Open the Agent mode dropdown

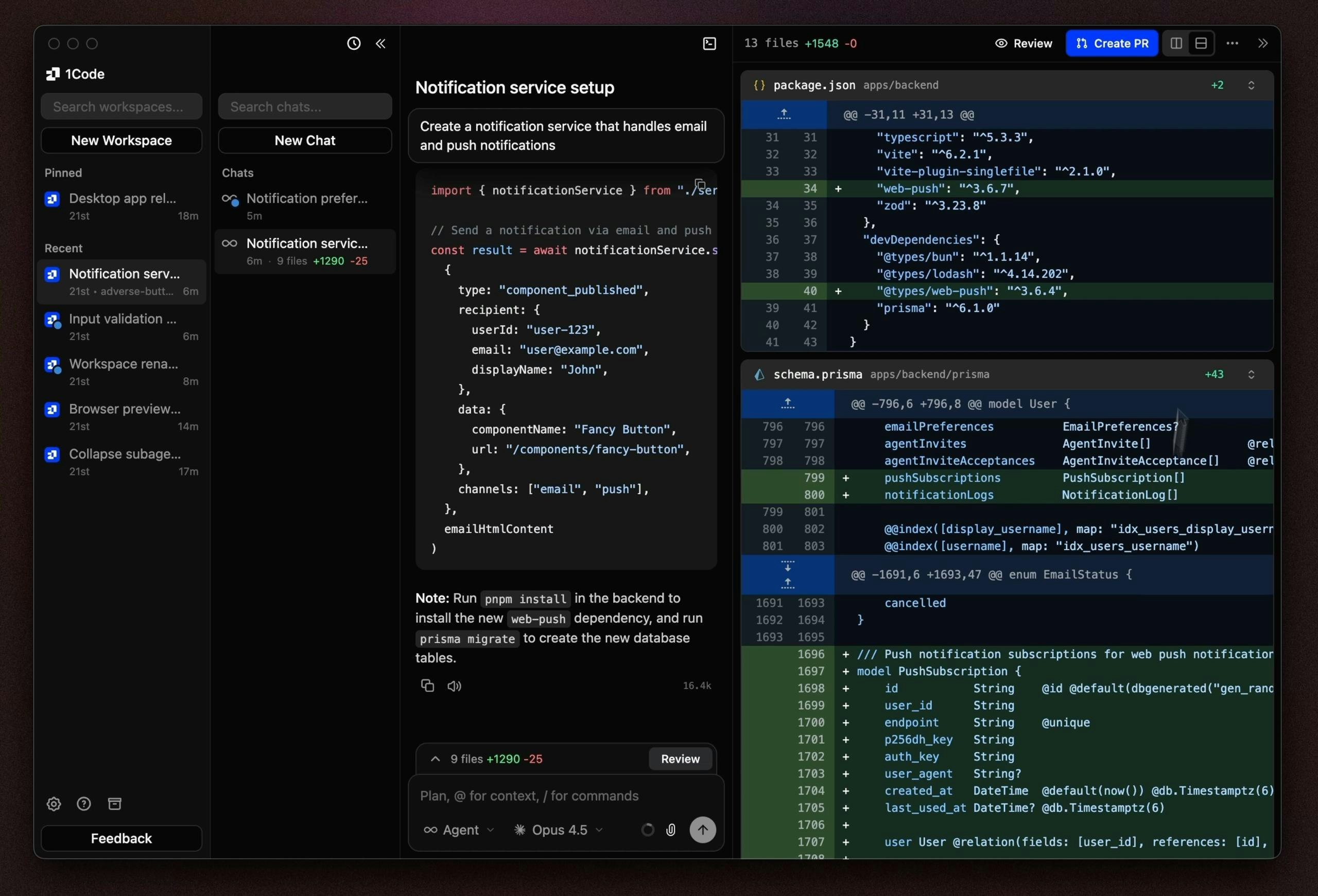[459, 830]
